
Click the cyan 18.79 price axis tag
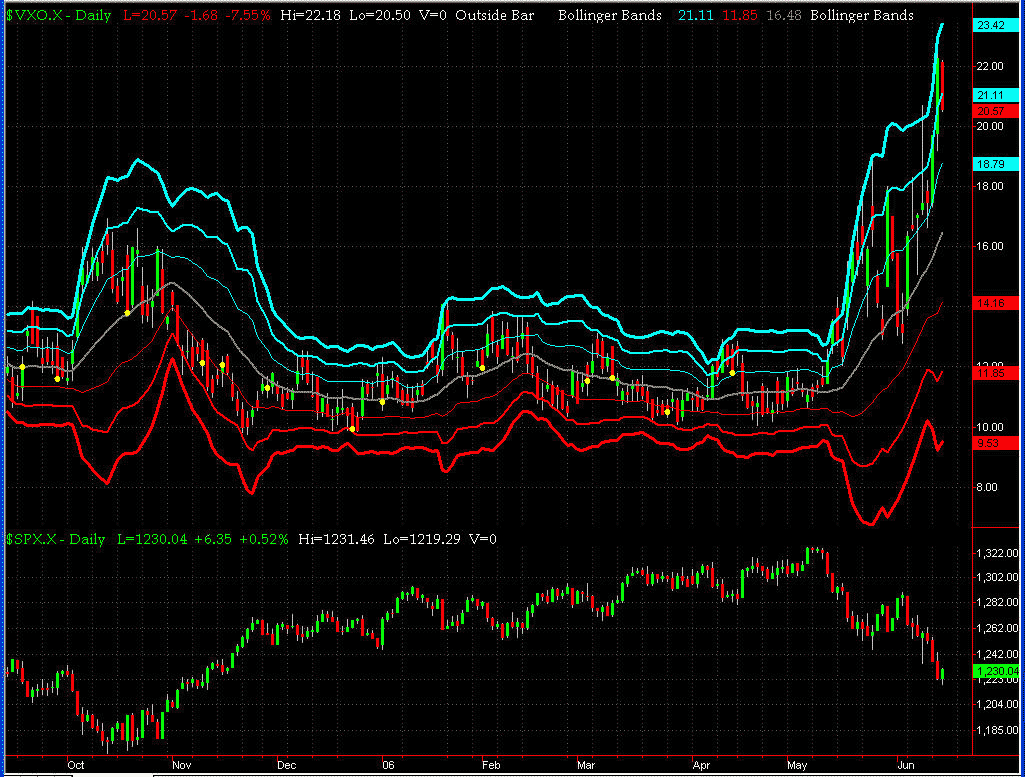pos(996,164)
